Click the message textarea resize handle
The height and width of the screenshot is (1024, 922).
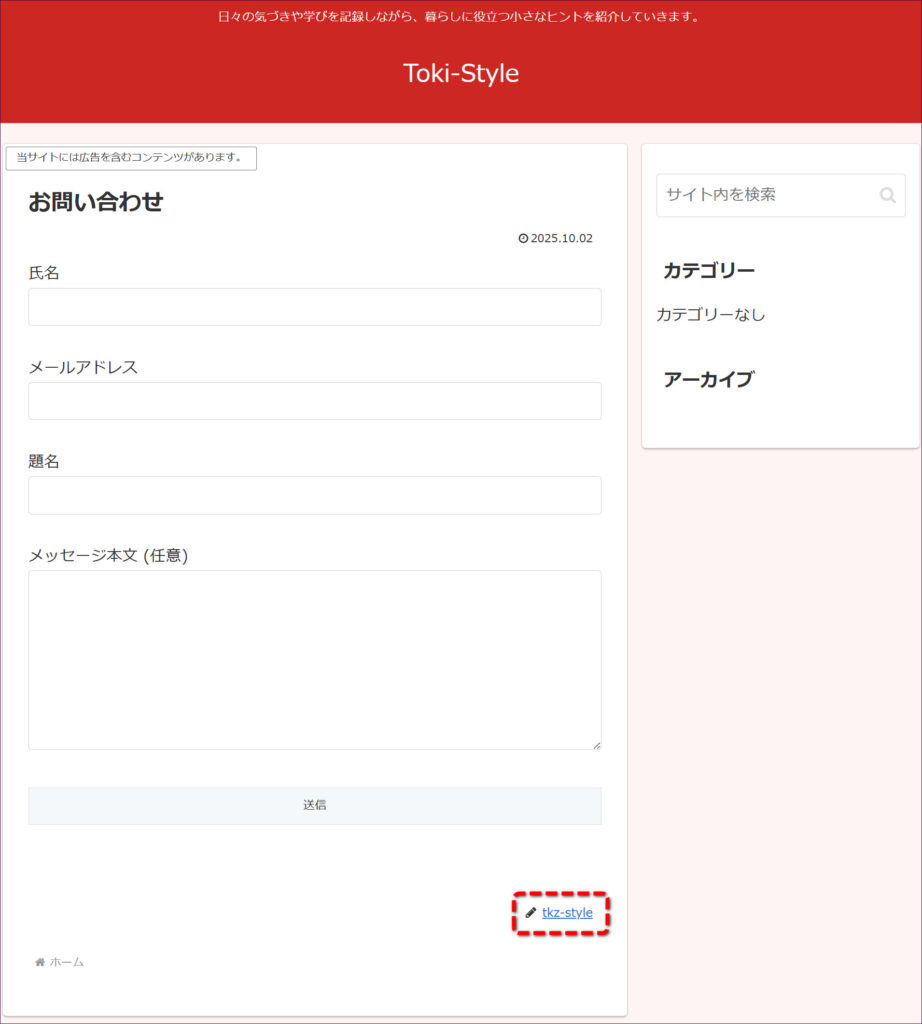(x=597, y=744)
